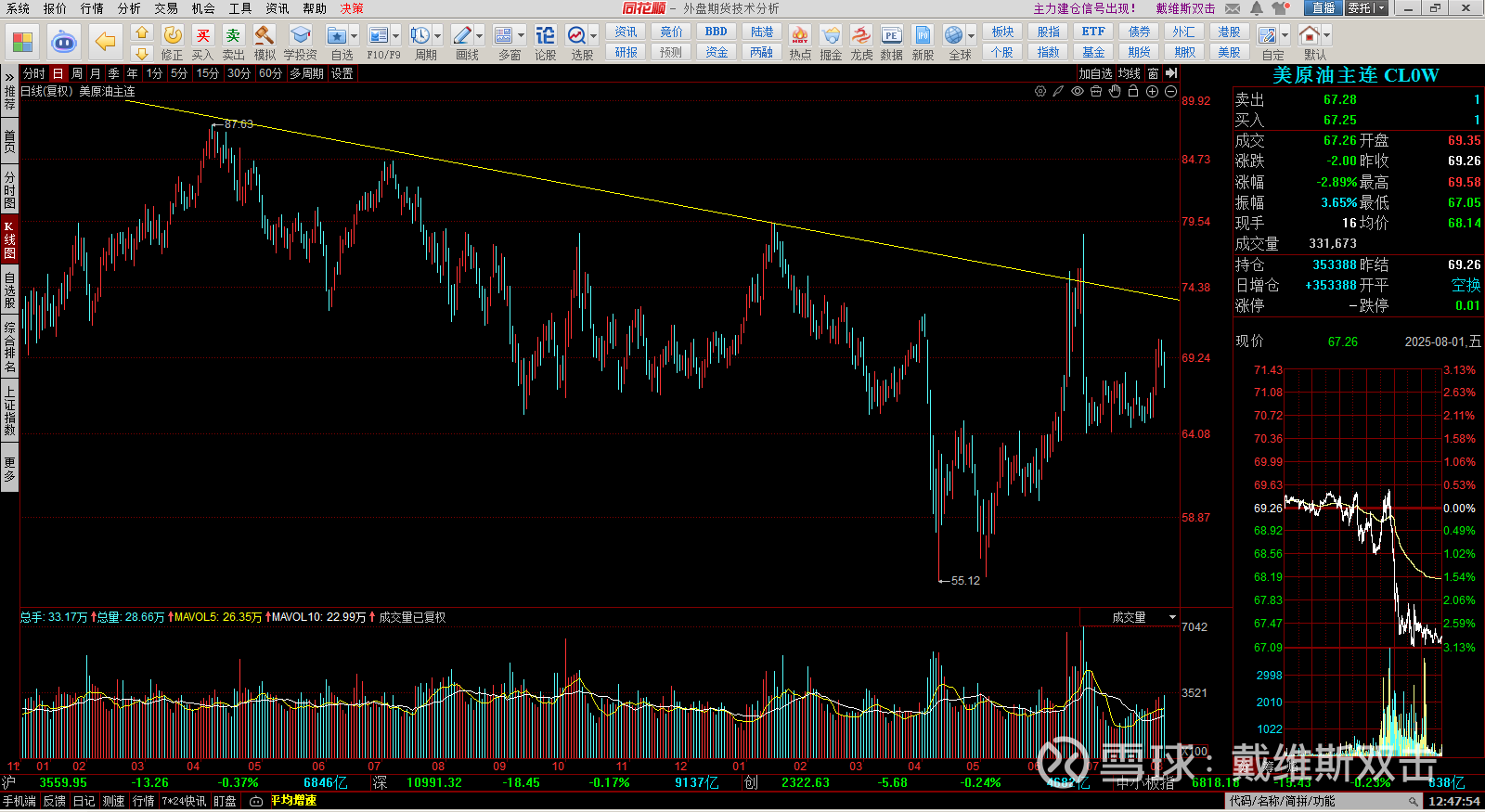Go back with the yellow left arrow
The image size is (1485, 812).
click(106, 42)
